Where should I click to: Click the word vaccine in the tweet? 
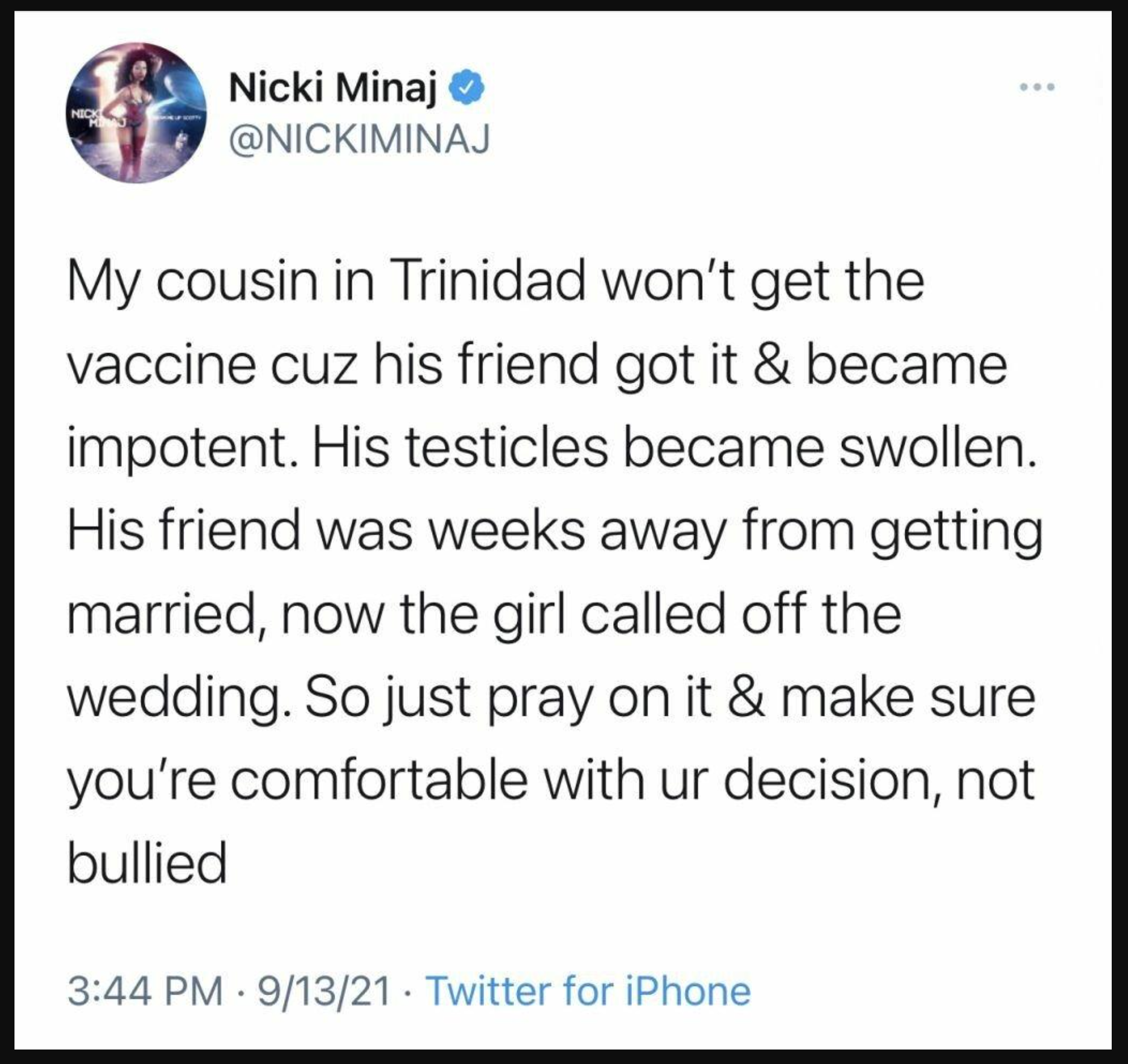pyautogui.click(x=162, y=366)
